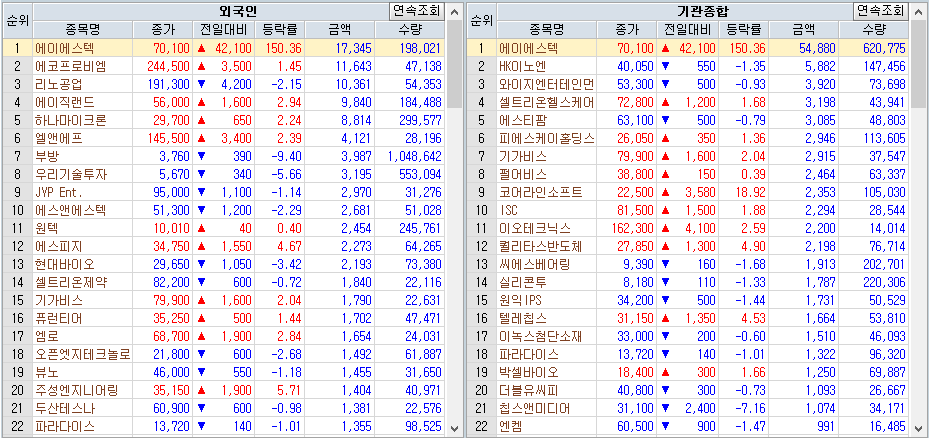Select 피에스케이홀딩스 stock row
The image size is (930, 438).
coord(688,138)
